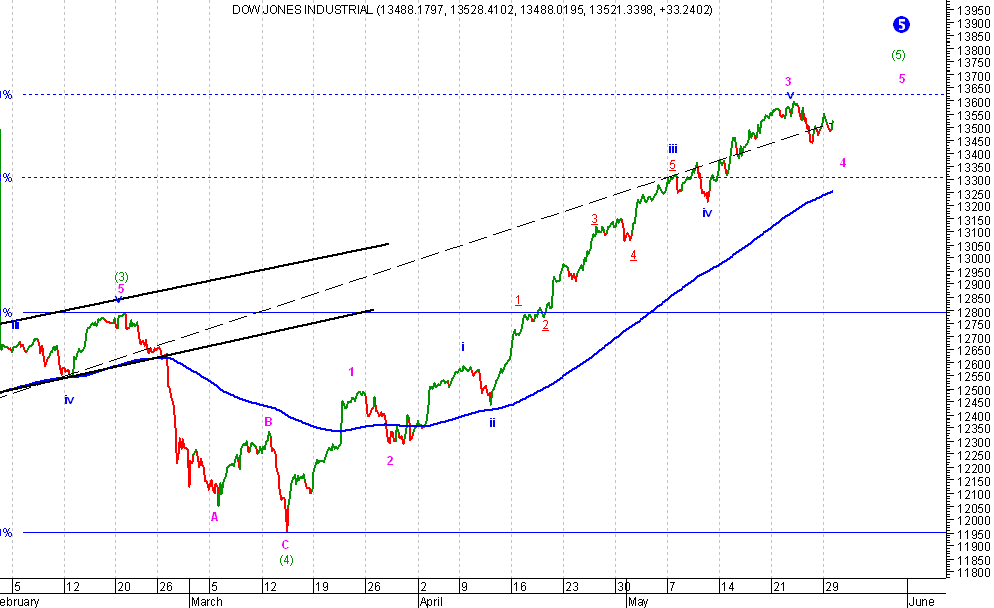Select the blue i wave label
This screenshot has width=994, height=608.
pos(463,347)
